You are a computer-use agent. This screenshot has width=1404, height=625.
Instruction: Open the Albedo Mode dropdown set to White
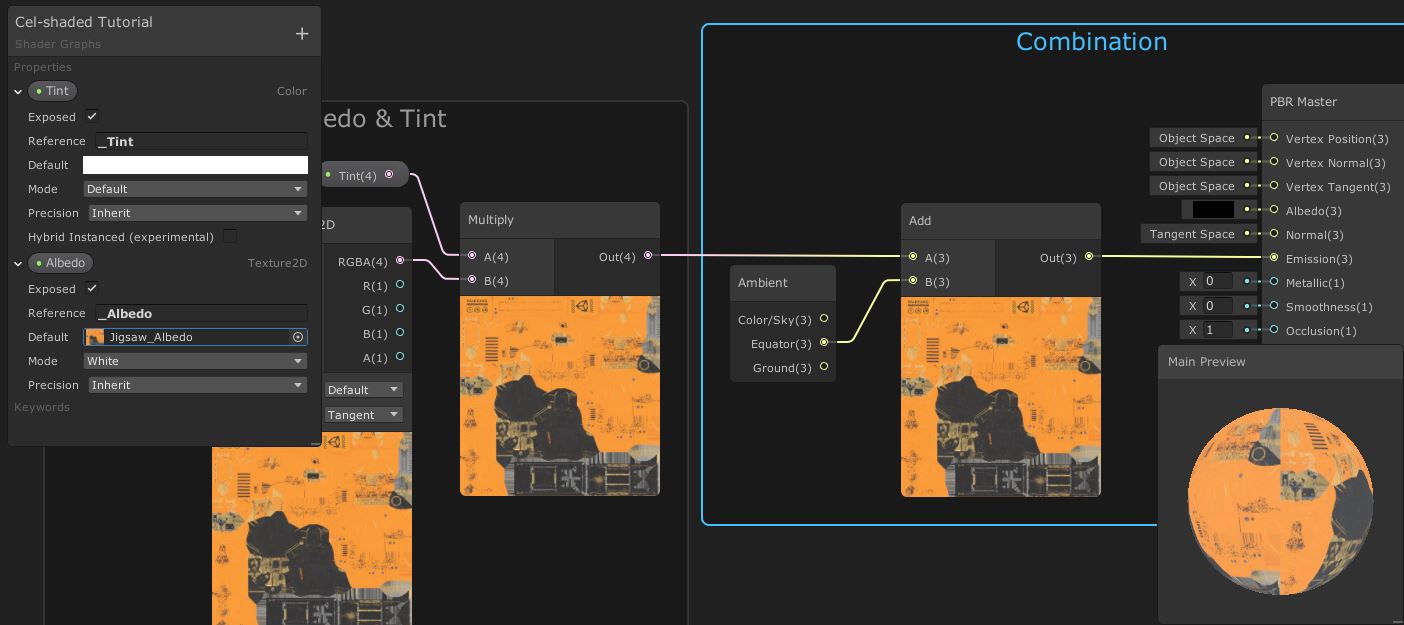click(195, 361)
